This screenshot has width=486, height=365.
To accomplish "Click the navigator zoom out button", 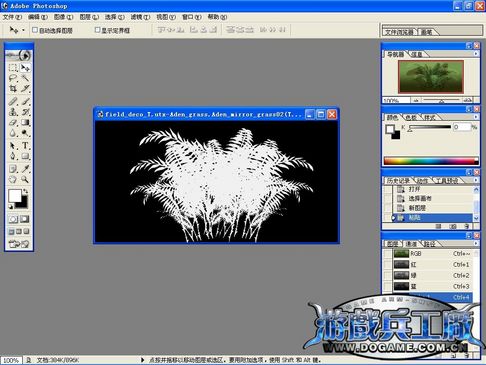I will click(416, 100).
